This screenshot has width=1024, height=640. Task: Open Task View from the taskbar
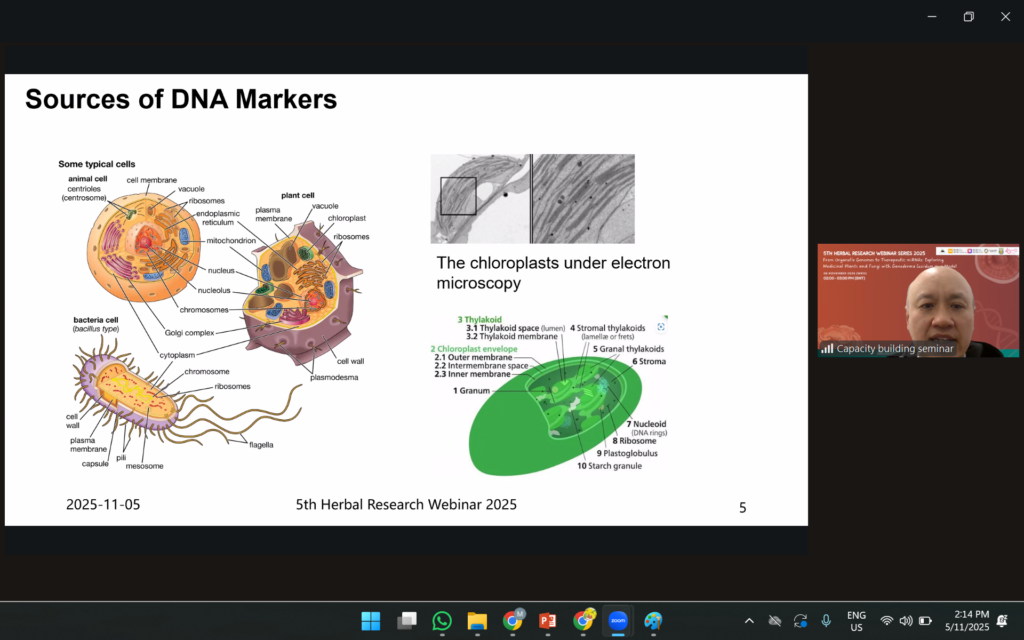[x=406, y=621]
